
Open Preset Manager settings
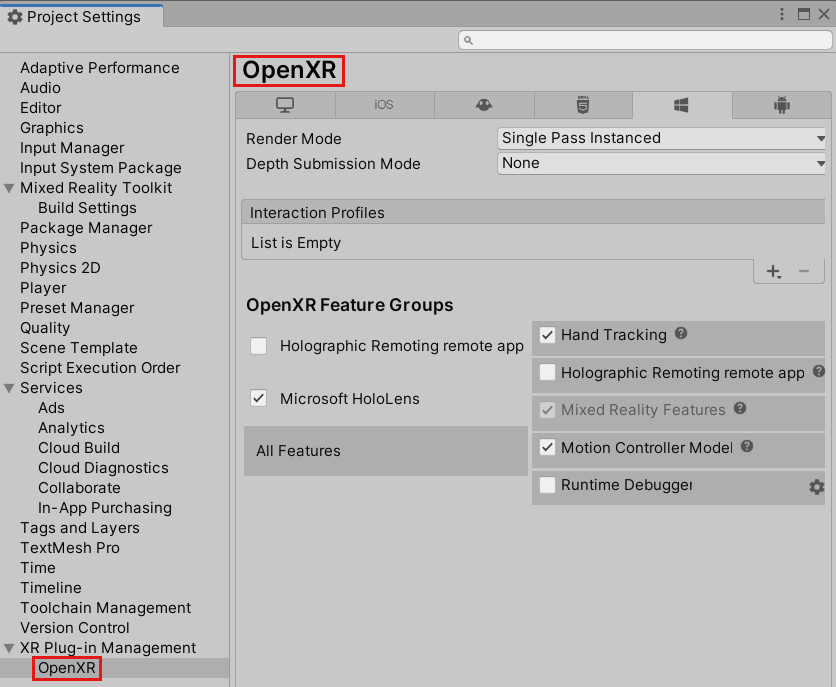pyautogui.click(x=77, y=308)
